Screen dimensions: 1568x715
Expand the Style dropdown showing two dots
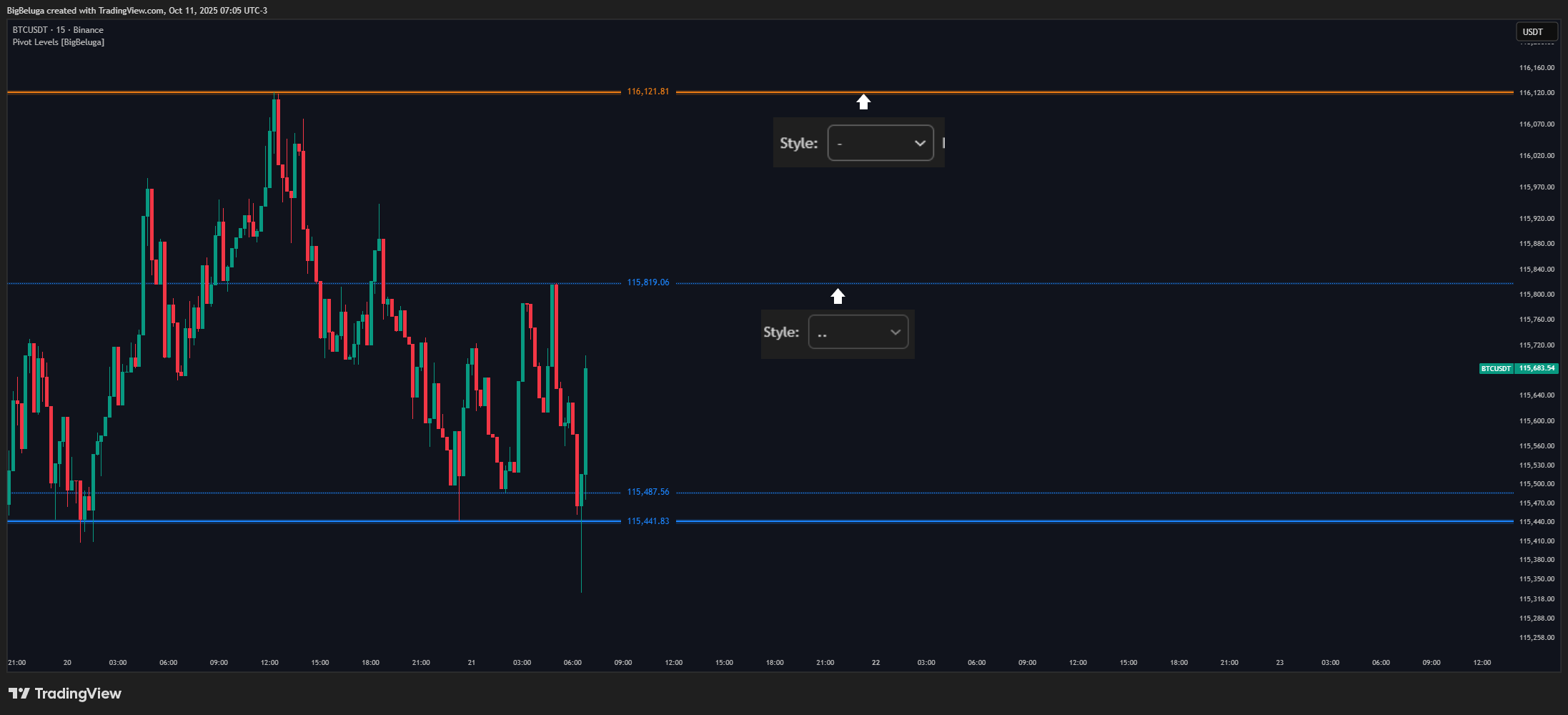click(x=858, y=332)
